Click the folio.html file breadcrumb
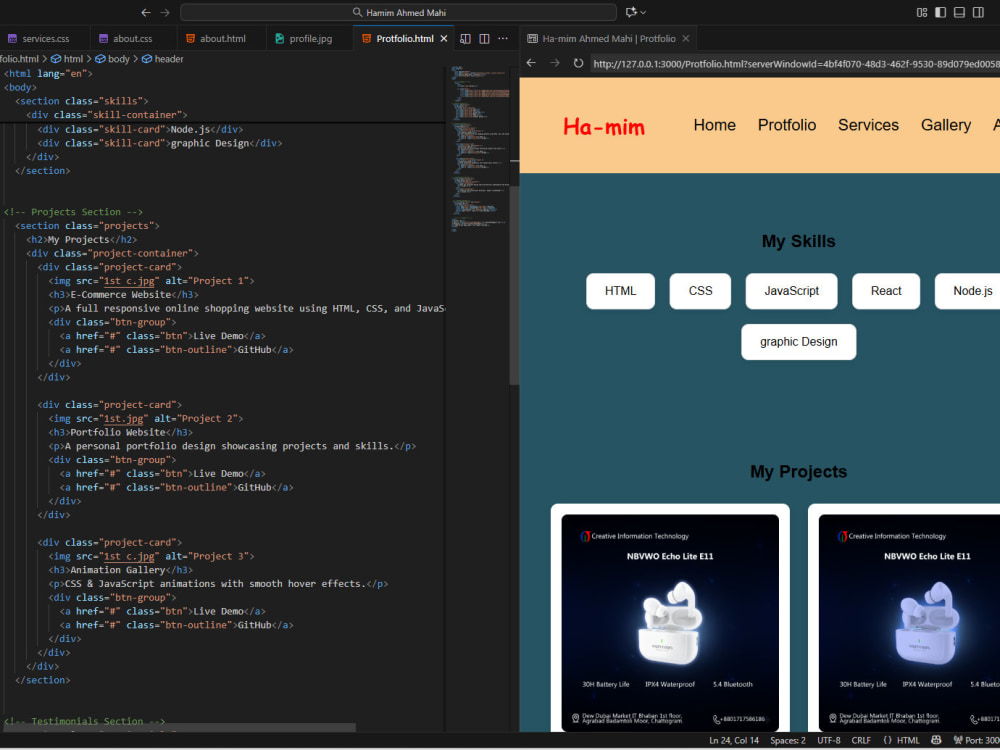Image resolution: width=1000 pixels, height=750 pixels. [x=19, y=59]
